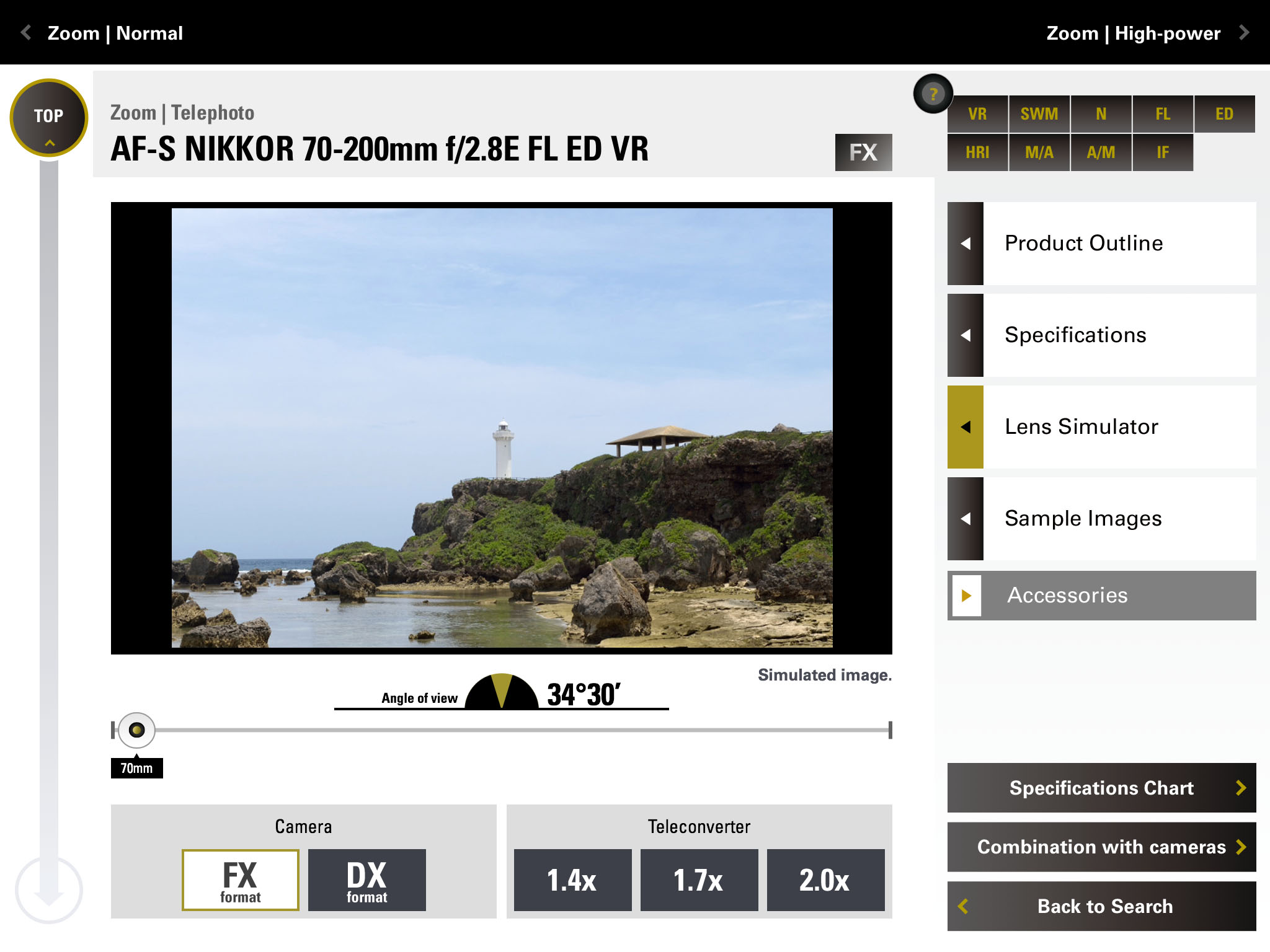The height and width of the screenshot is (952, 1270).
Task: Go to TOP round button
Action: [49, 117]
